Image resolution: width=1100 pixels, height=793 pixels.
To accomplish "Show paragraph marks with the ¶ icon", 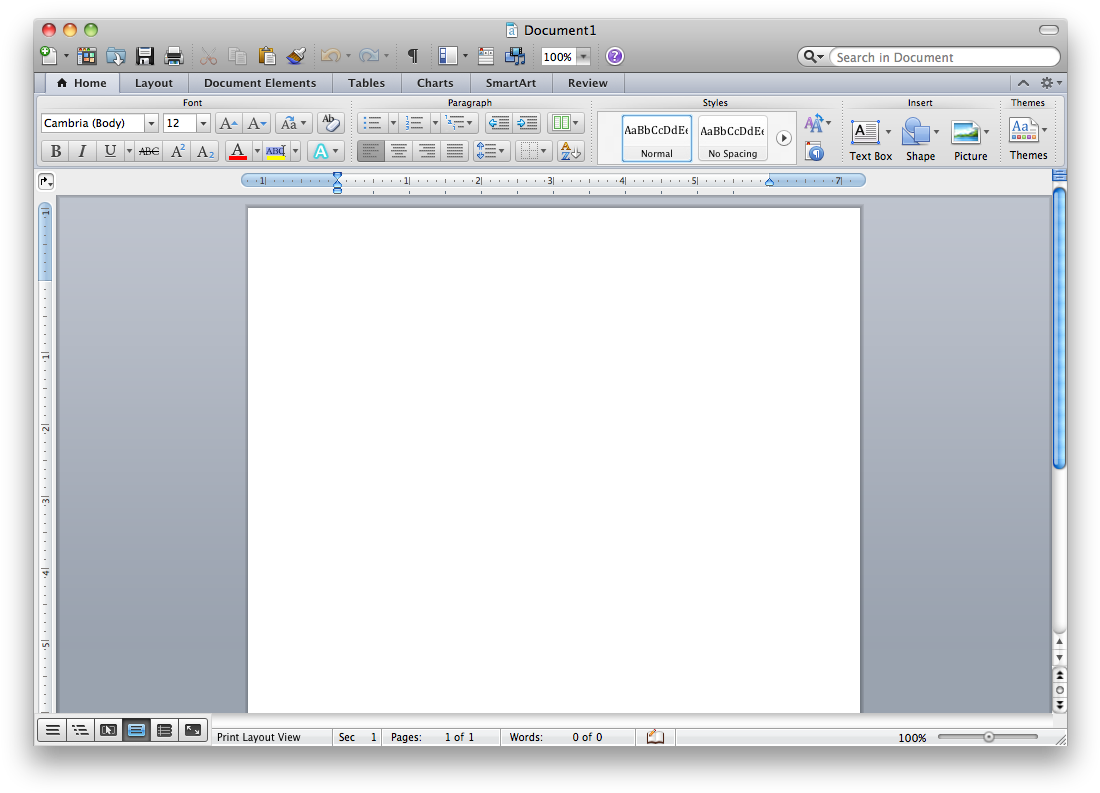I will click(412, 57).
